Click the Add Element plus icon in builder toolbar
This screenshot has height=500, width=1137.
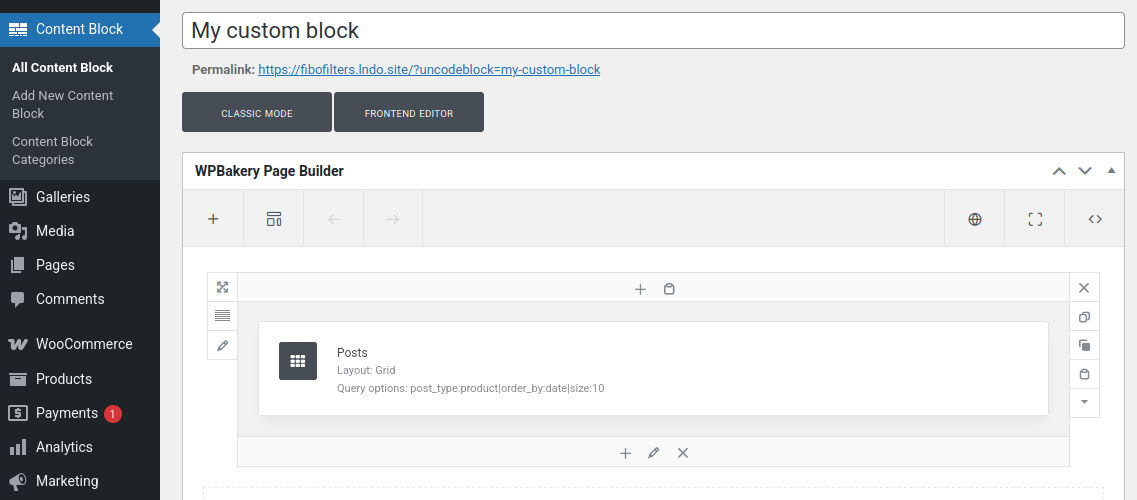(213, 219)
